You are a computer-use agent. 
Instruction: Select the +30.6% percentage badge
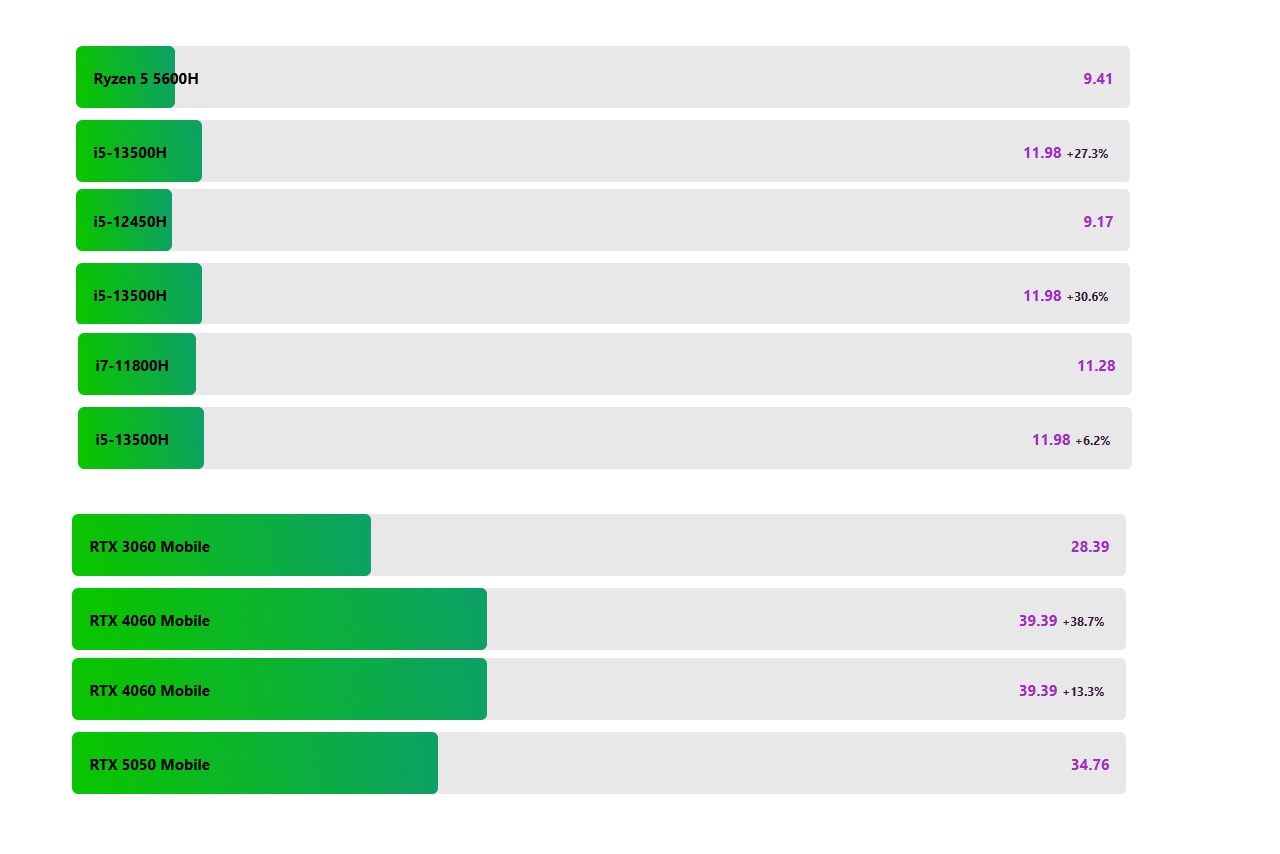[1087, 297]
